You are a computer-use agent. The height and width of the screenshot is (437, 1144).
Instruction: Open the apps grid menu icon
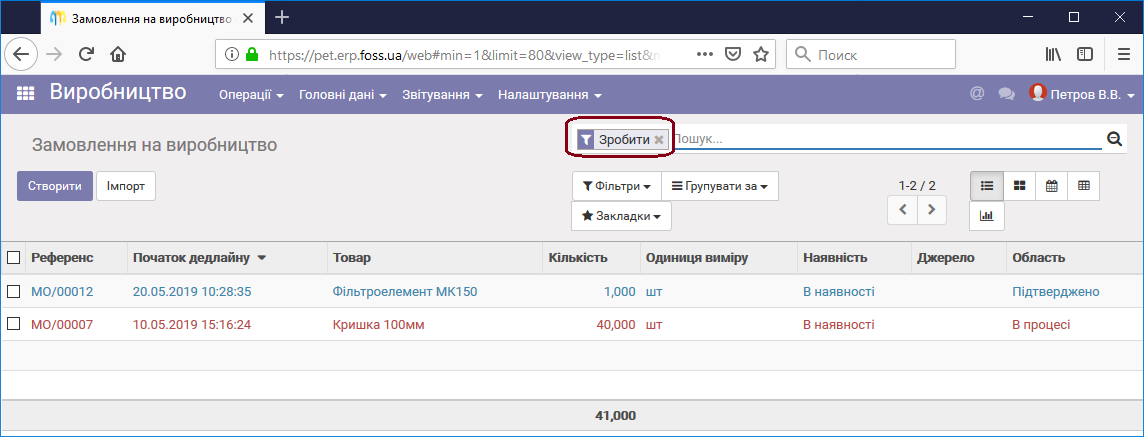point(26,93)
